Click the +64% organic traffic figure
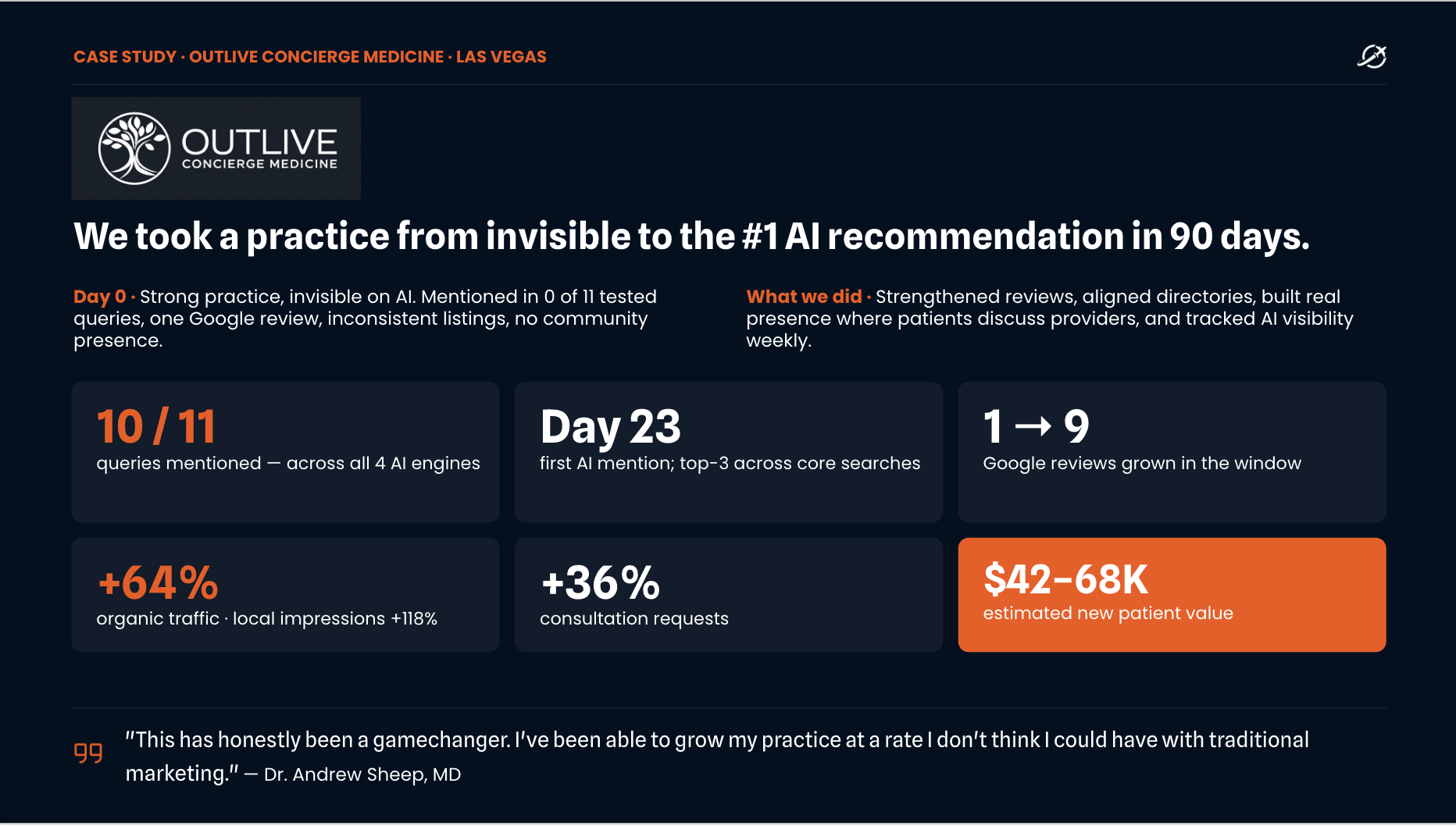Image resolution: width=1456 pixels, height=826 pixels. tap(158, 582)
